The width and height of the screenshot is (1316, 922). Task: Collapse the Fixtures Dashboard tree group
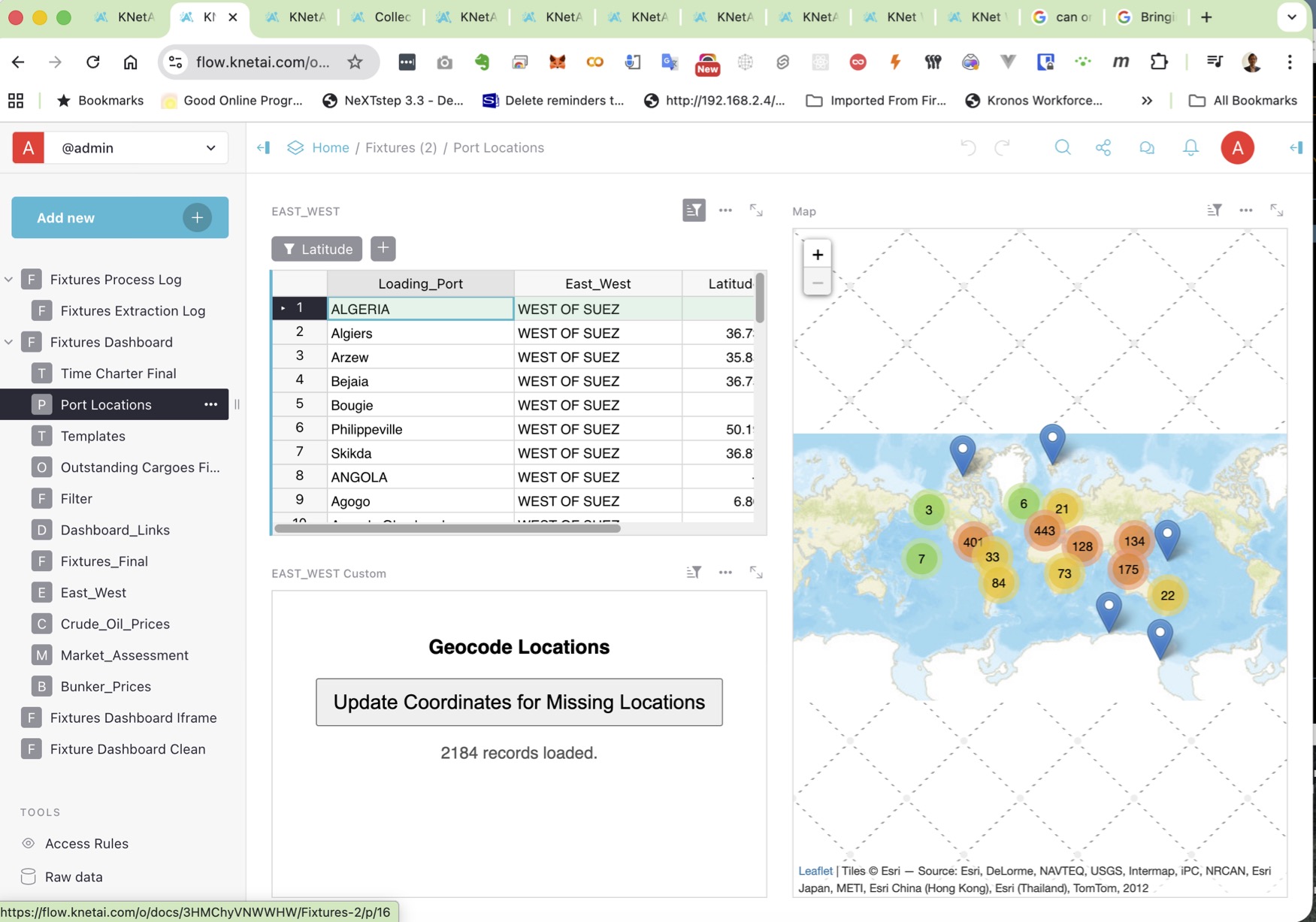click(x=9, y=342)
